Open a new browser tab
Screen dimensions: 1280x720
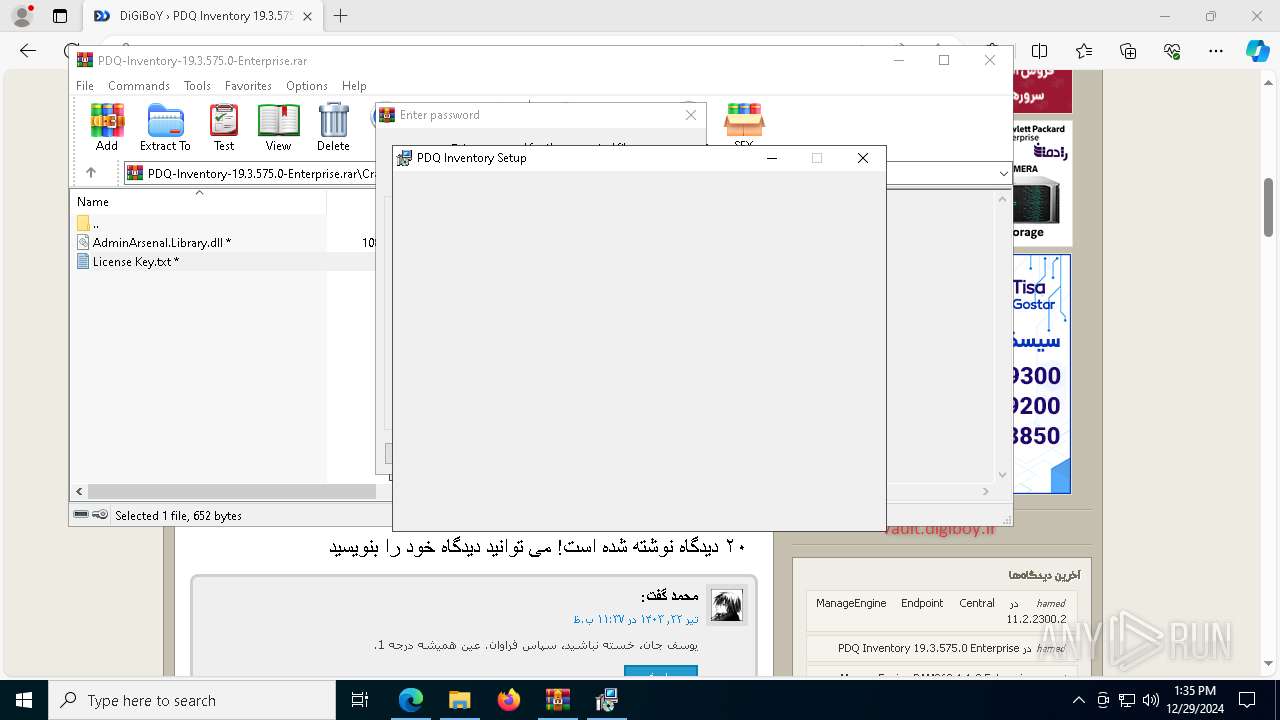341,16
